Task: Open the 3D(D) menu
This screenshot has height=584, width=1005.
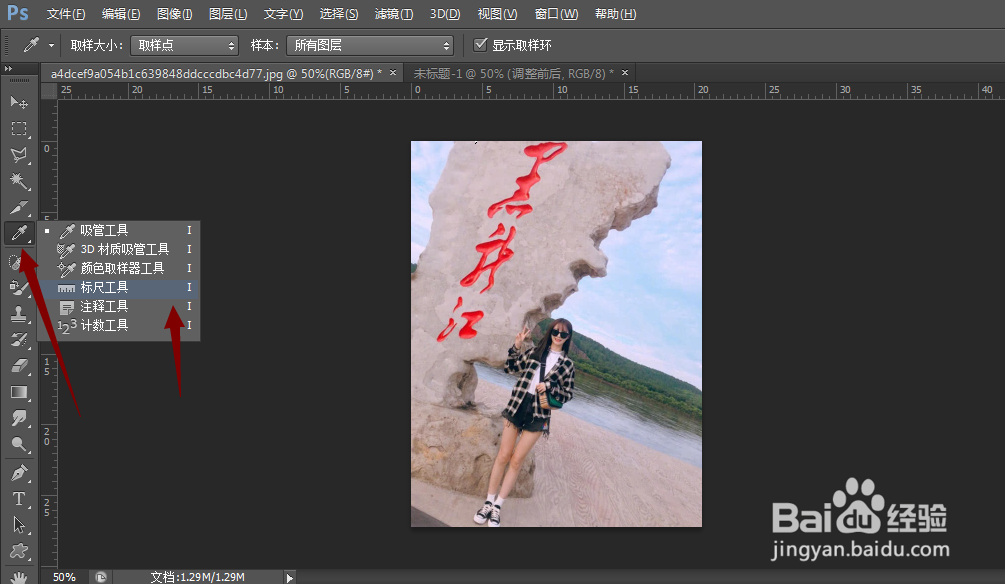Action: point(445,13)
